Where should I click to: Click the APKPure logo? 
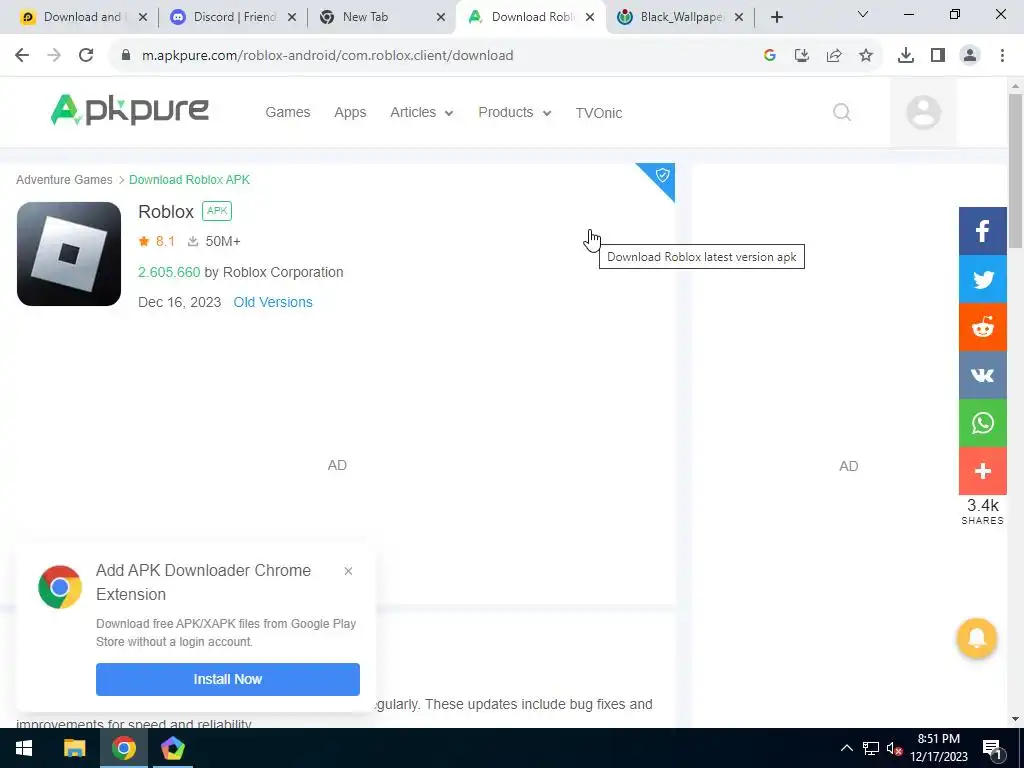(x=129, y=110)
